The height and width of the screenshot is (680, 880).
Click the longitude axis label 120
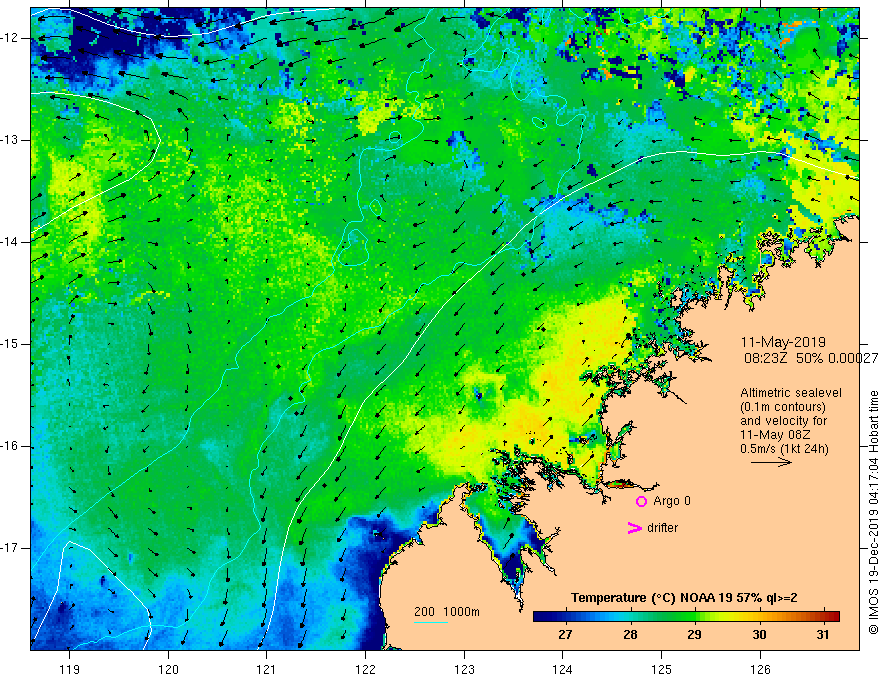pyautogui.click(x=168, y=669)
